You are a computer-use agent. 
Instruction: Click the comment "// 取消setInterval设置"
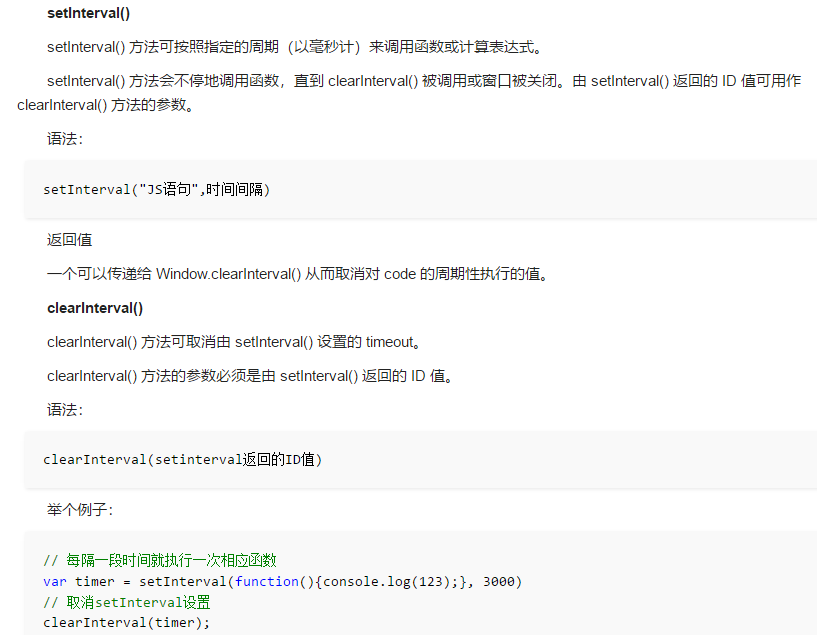tap(127, 603)
